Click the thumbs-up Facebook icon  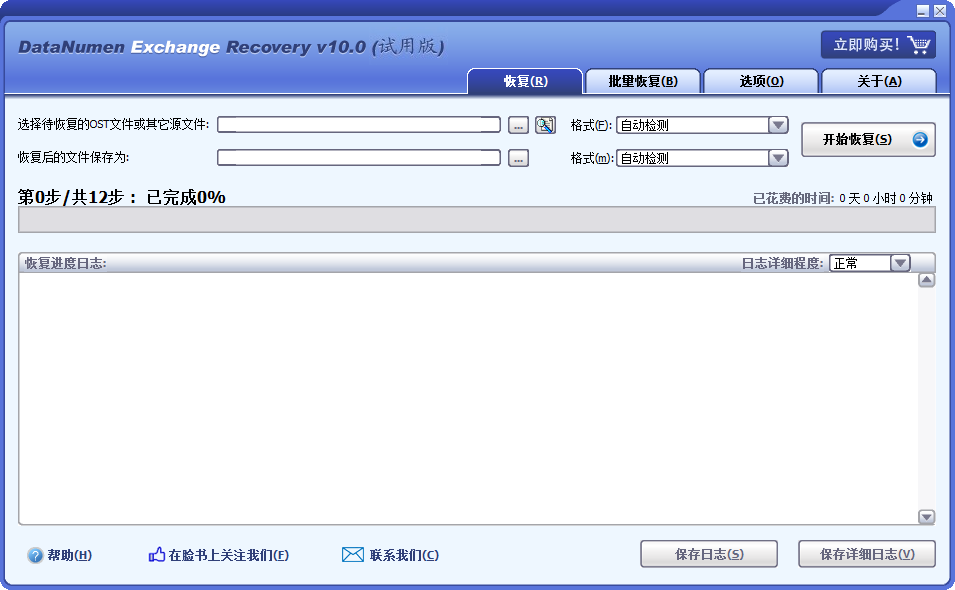pyautogui.click(x=155, y=553)
